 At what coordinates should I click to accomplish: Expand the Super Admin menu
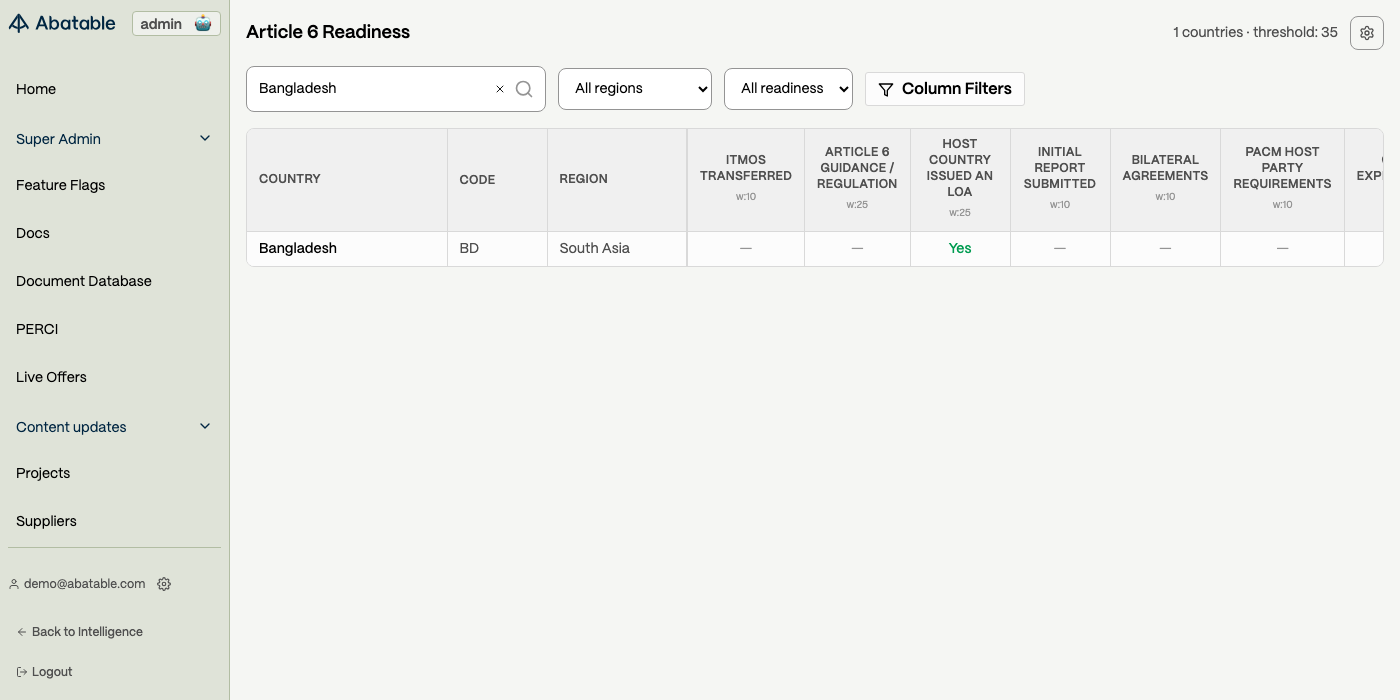coord(205,139)
